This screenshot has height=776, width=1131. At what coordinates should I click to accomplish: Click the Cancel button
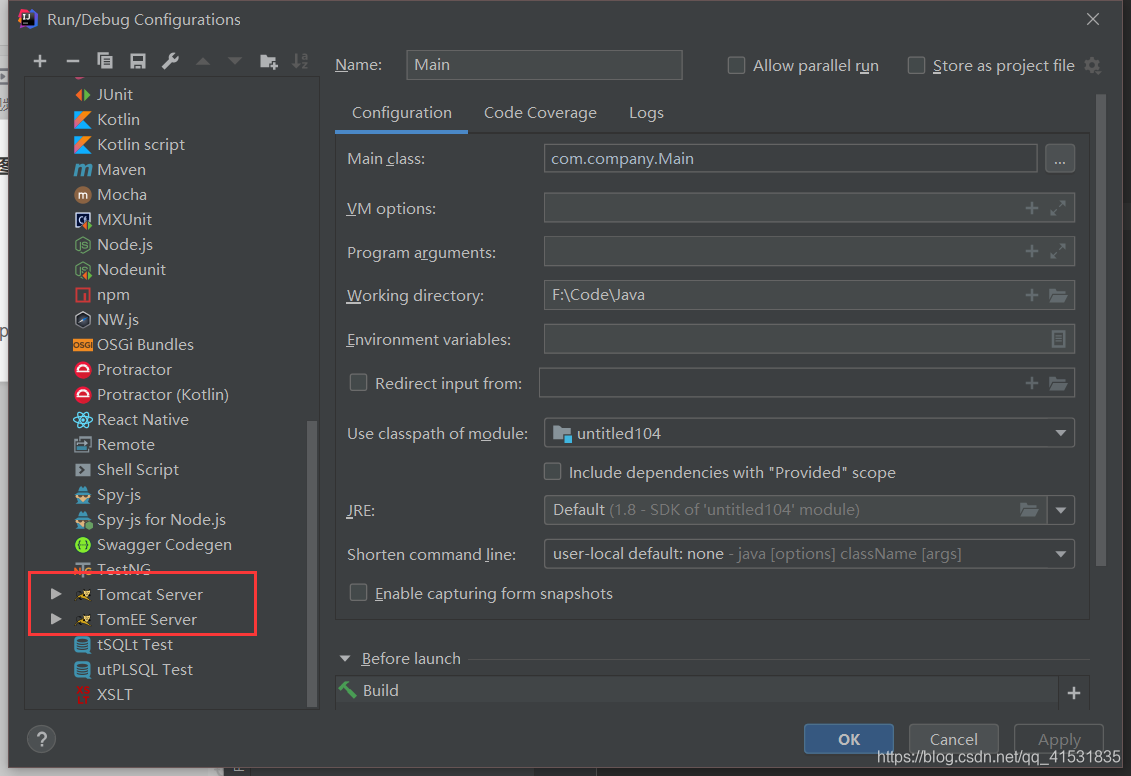pos(954,739)
